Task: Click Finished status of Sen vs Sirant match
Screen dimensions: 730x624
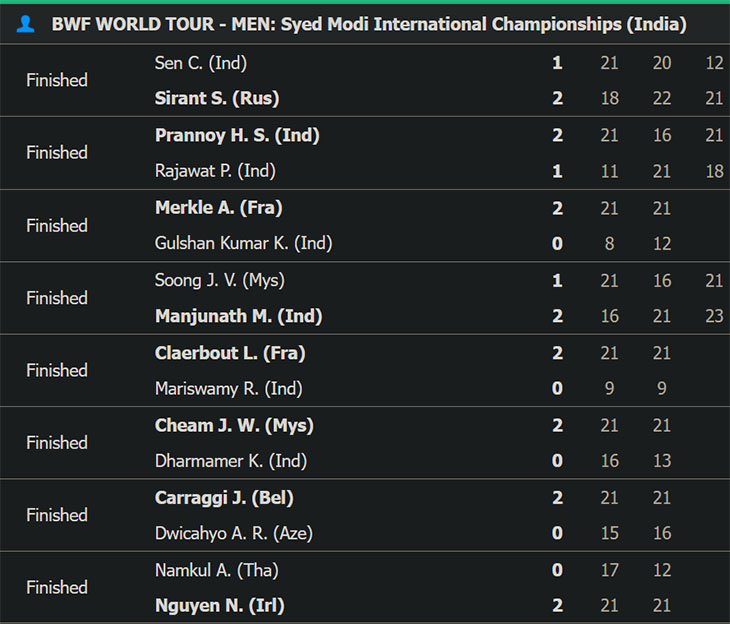Action: pyautogui.click(x=57, y=80)
